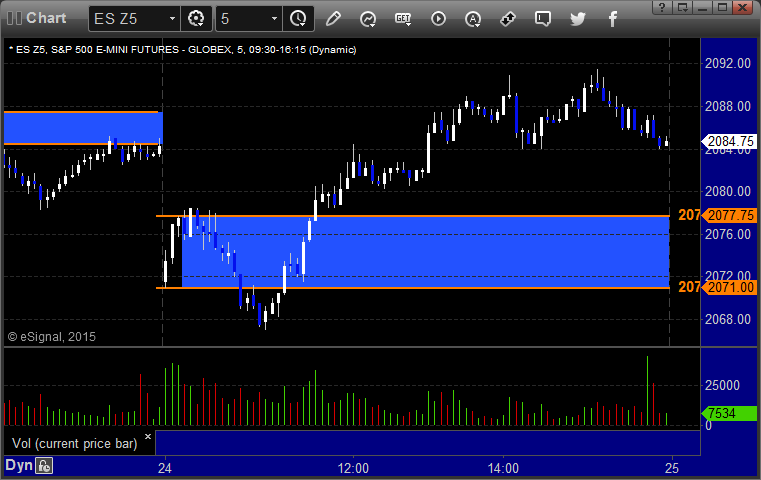
Task: Close the Vol study tab
Action: click(148, 436)
